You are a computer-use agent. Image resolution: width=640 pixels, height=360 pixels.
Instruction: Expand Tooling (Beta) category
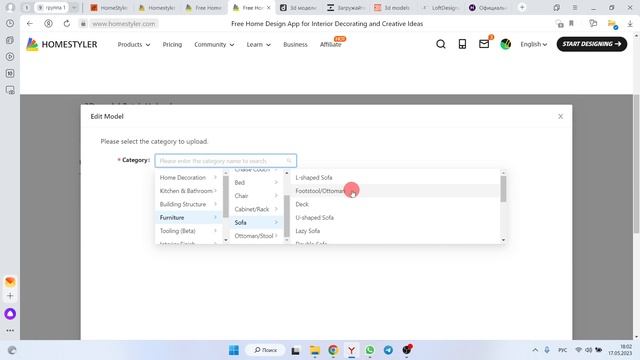tap(188, 231)
